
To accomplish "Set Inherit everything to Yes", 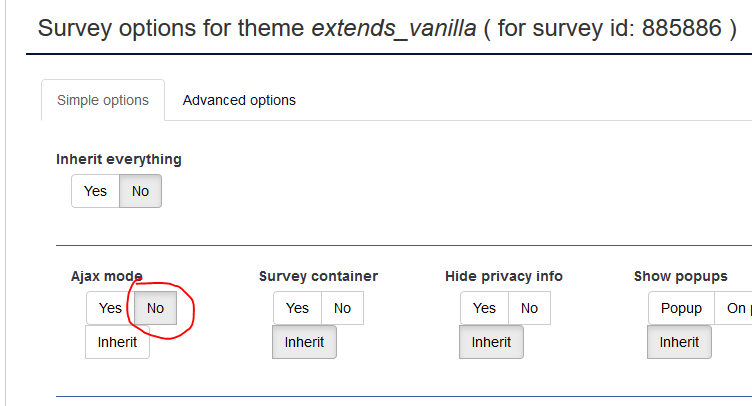I will (x=95, y=191).
